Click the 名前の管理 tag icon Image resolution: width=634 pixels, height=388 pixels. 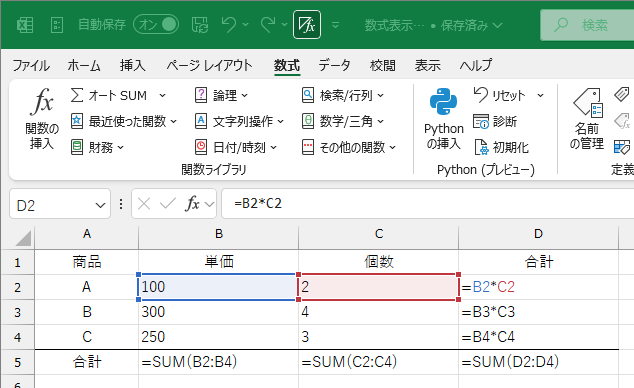(x=588, y=102)
